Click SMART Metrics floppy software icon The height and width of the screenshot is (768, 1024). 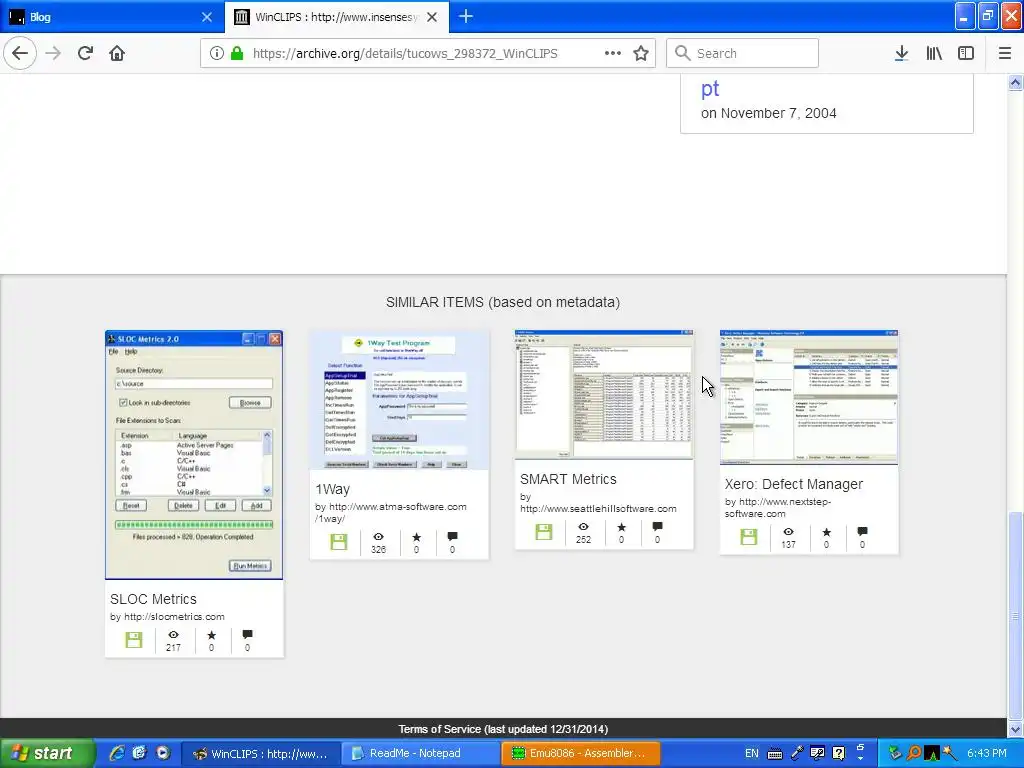(543, 532)
